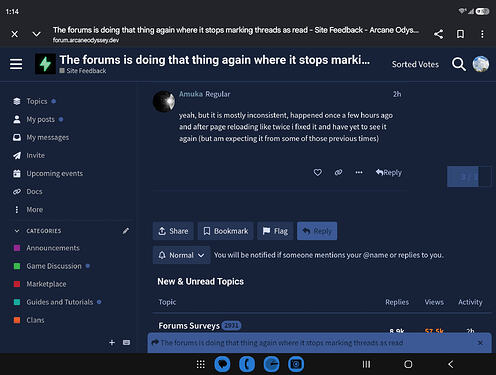Open My posts in sidebar
Viewport: 496px width, 375px height.
pyautogui.click(x=40, y=119)
